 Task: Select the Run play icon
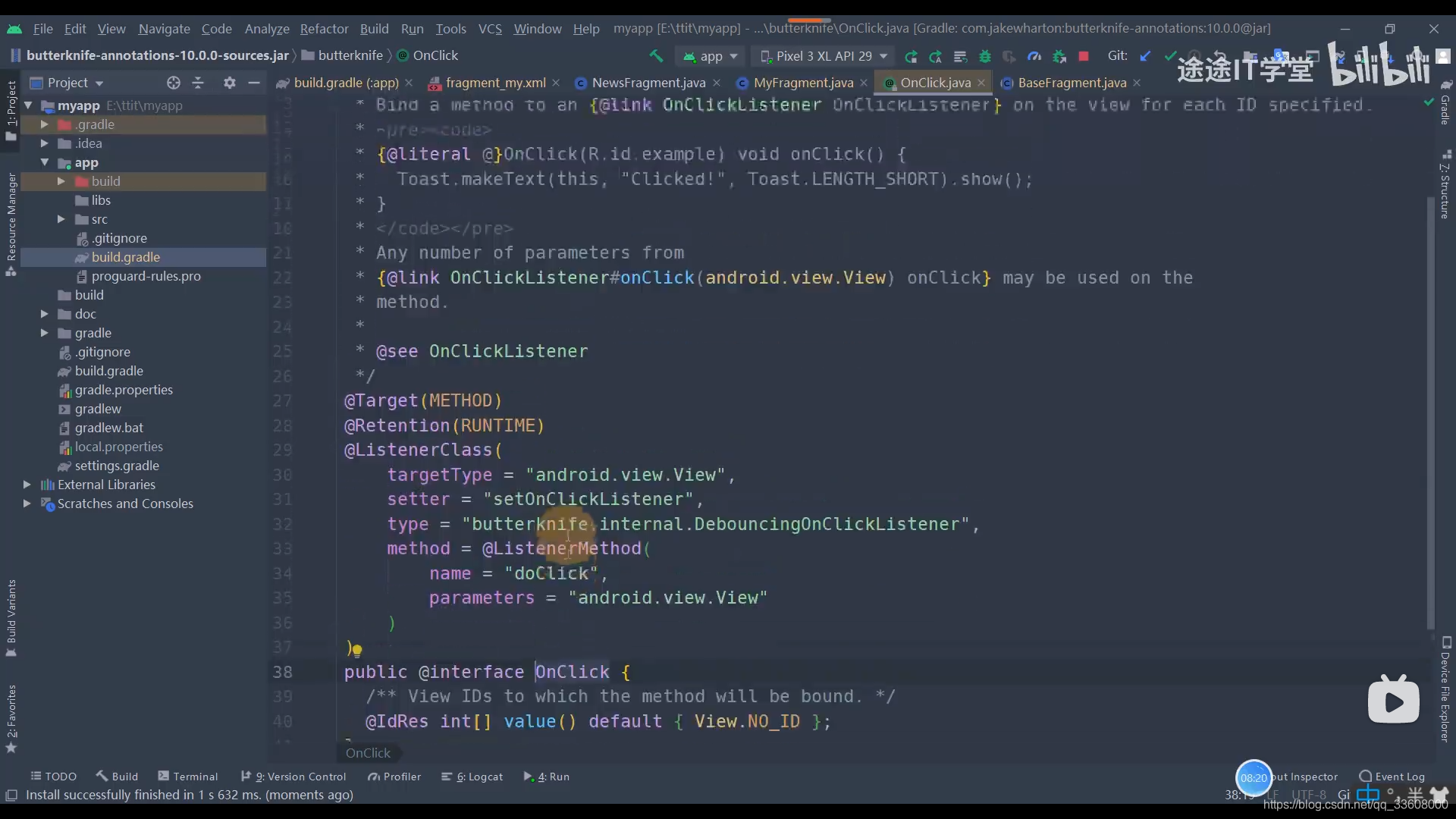(527, 776)
